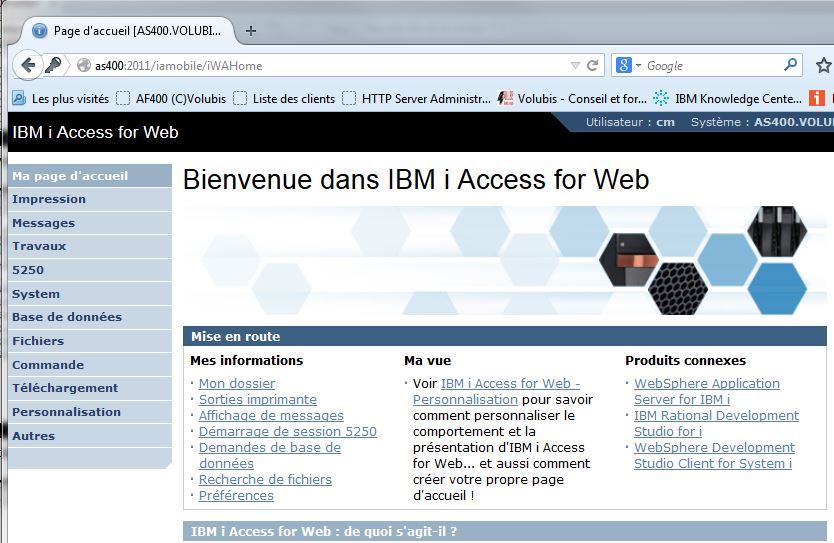The width and height of the screenshot is (834, 543).
Task: Open Volubis - Conseil et for... bookmark
Action: [572, 98]
